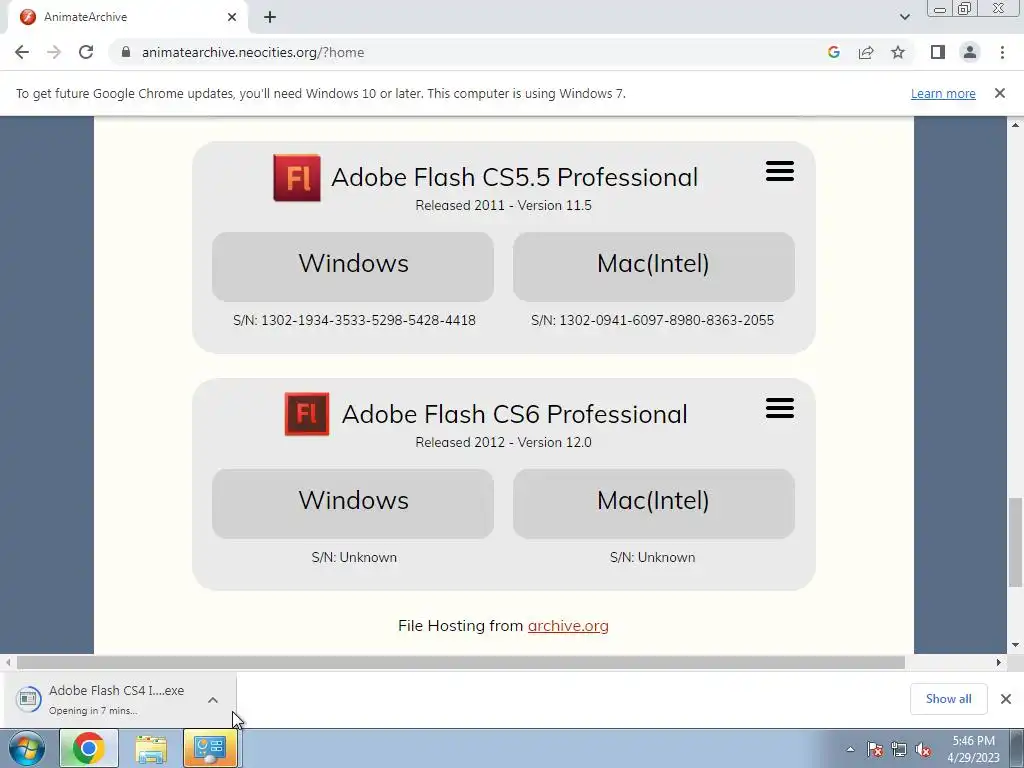Click S/N: Unknown under CS6 Mac(Intel)
This screenshot has width=1024, height=768.
coord(652,557)
